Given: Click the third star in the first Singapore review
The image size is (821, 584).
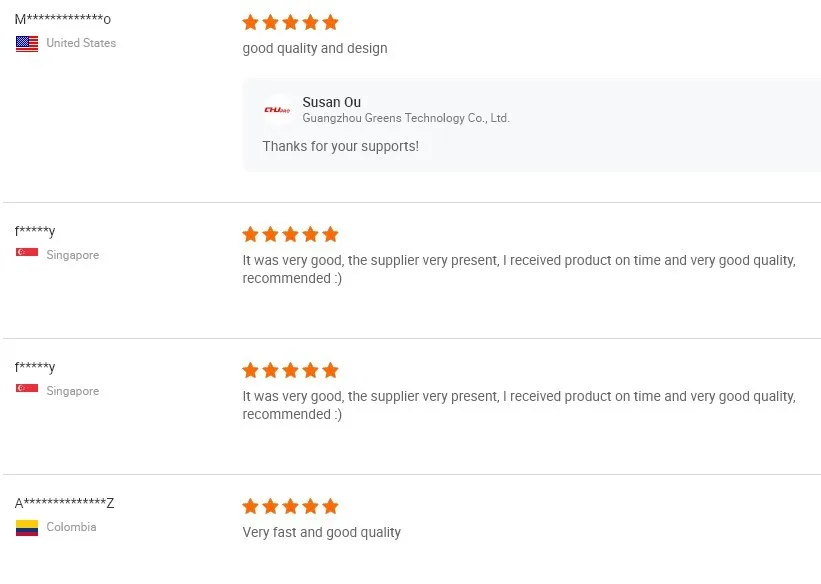Looking at the screenshot, I should pyautogui.click(x=291, y=234).
